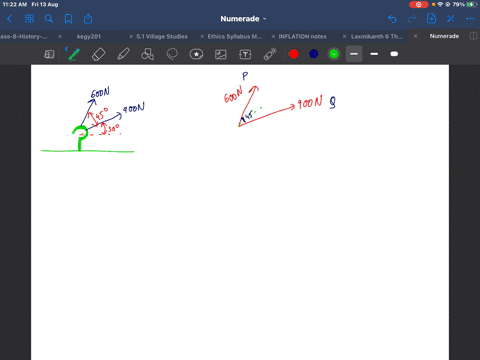Select the Lasso tool
This screenshot has height=360, width=480.
tap(172, 54)
